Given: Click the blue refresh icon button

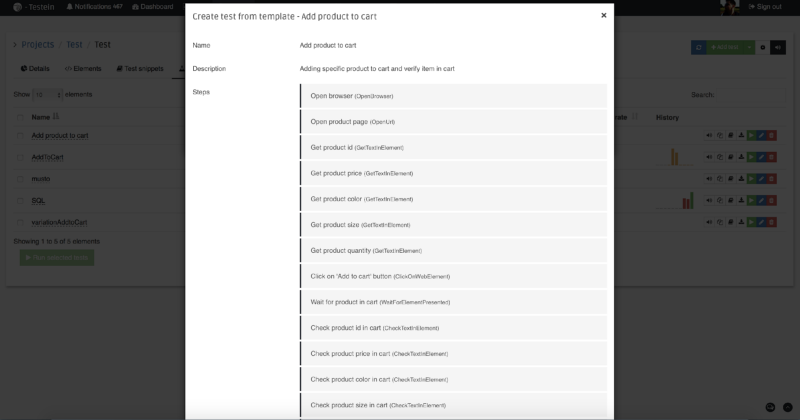Looking at the screenshot, I should click(x=698, y=47).
